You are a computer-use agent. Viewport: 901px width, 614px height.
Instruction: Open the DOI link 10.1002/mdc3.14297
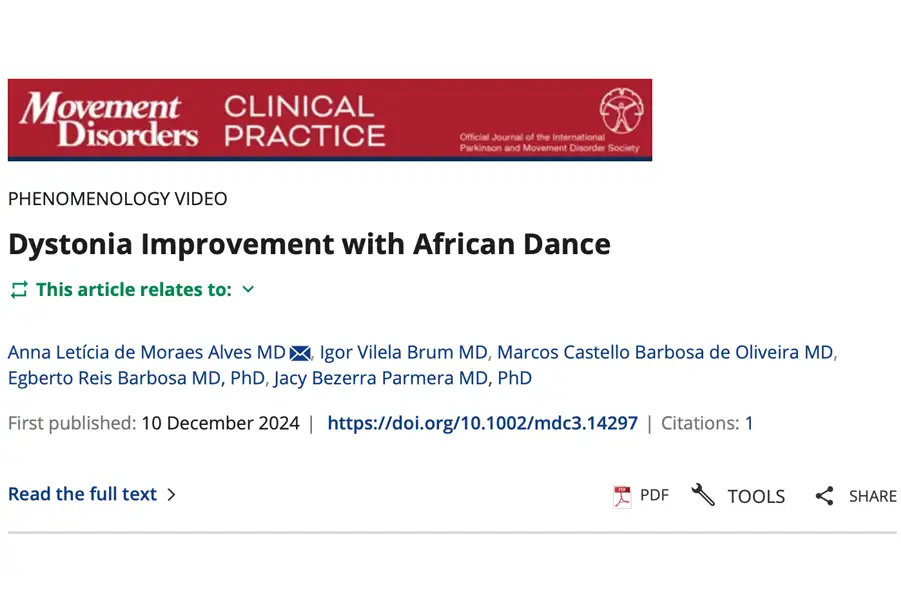[482, 423]
